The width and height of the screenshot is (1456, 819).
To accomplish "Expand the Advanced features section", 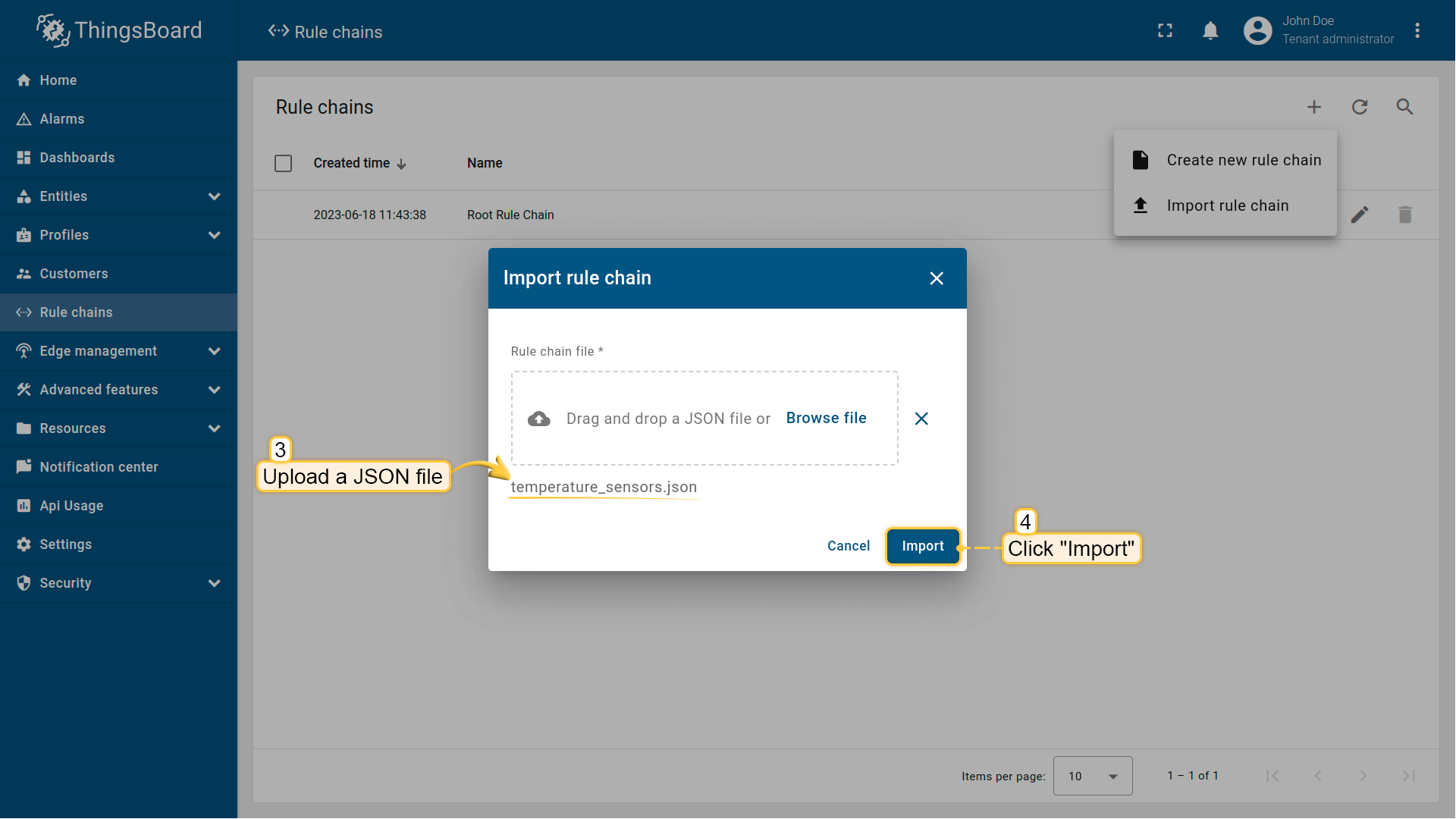I will (x=214, y=390).
